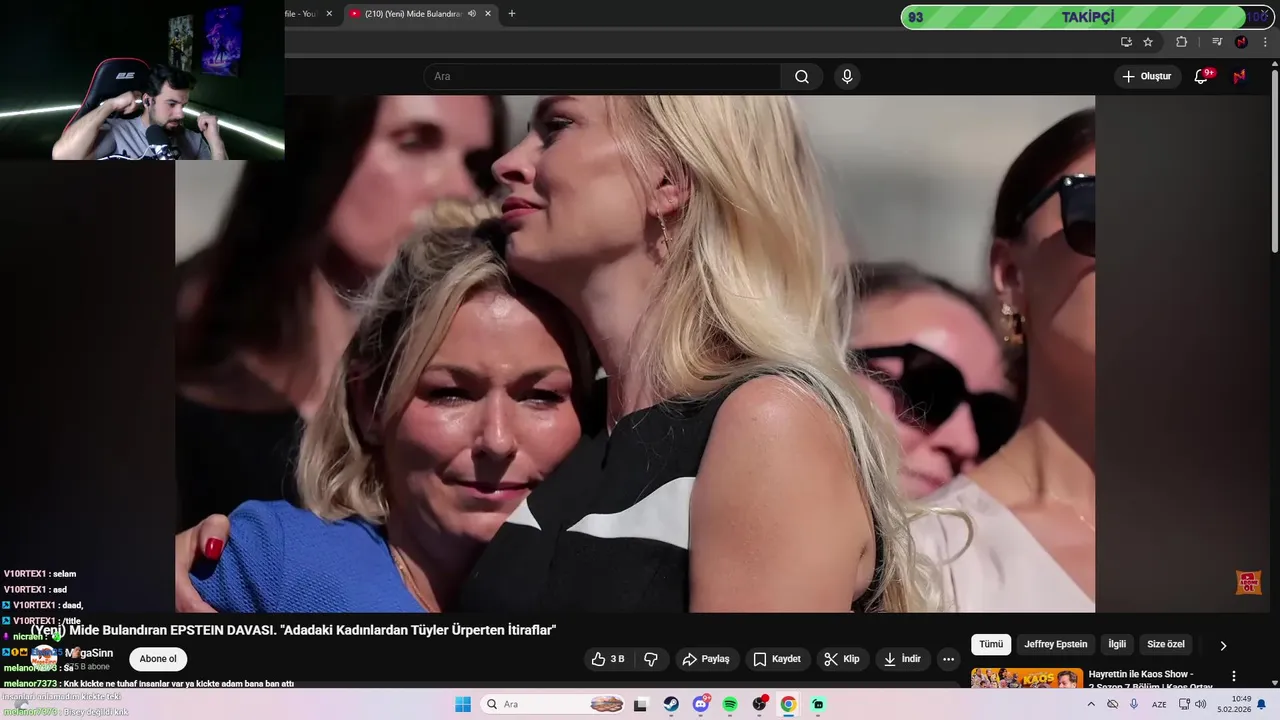Select the Size özel filter chip

pyautogui.click(x=1166, y=645)
